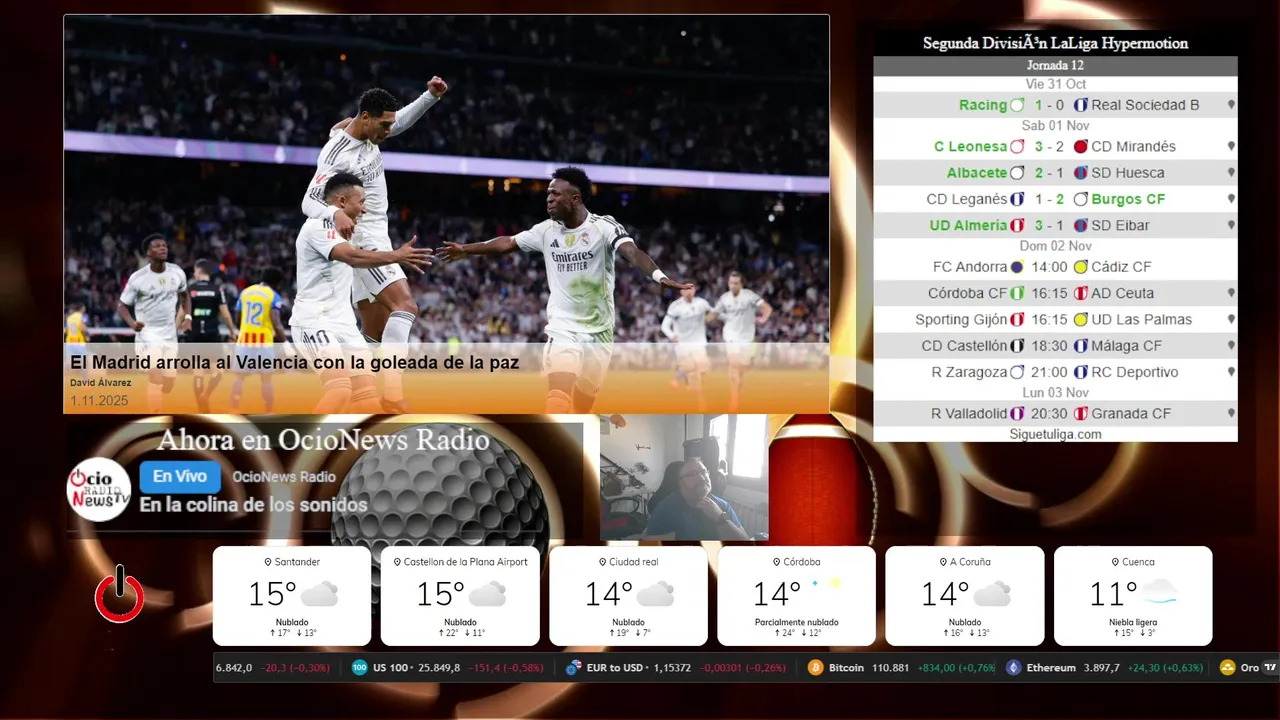Click the Cádiz CF yellow badge
Image resolution: width=1280 pixels, height=720 pixels.
point(1081,267)
